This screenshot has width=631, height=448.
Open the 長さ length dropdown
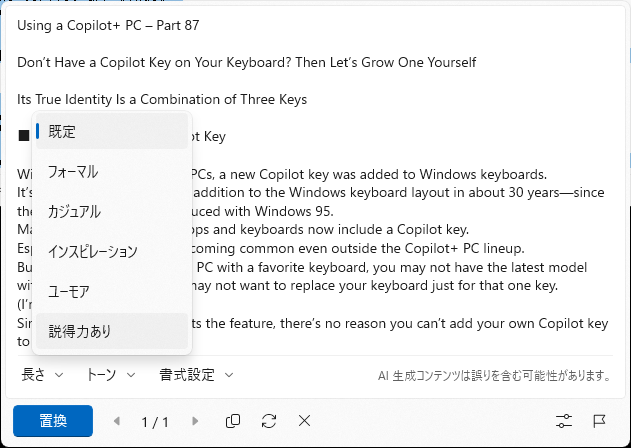(x=42, y=375)
